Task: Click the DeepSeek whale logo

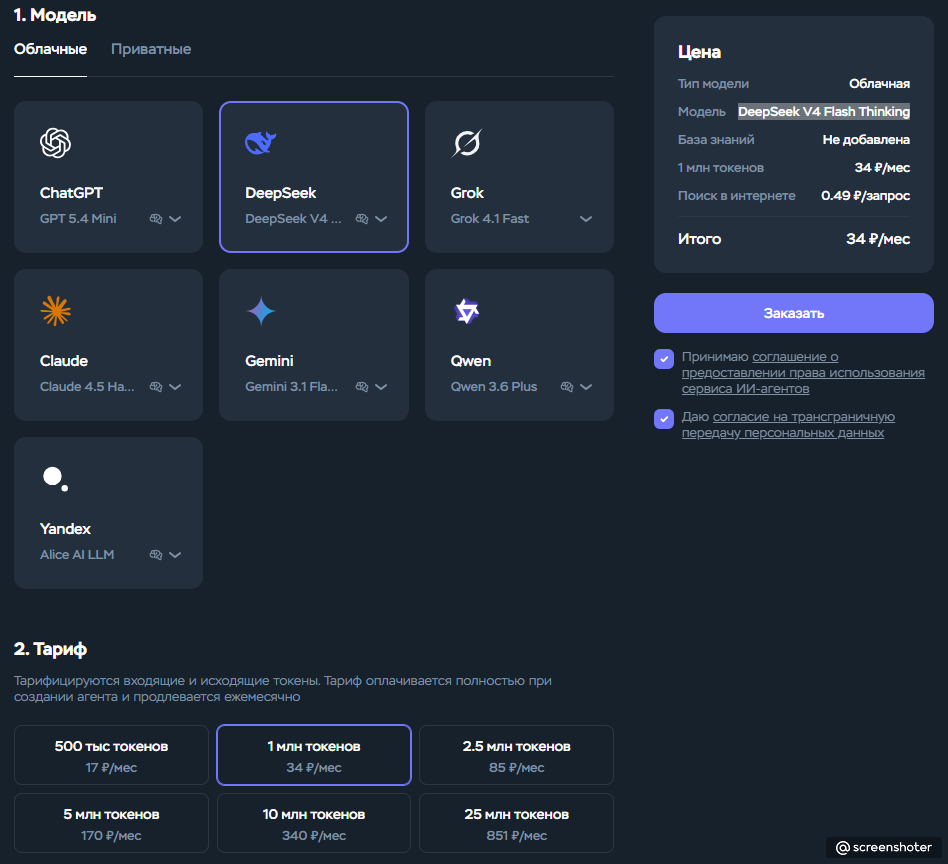Action: [x=261, y=143]
